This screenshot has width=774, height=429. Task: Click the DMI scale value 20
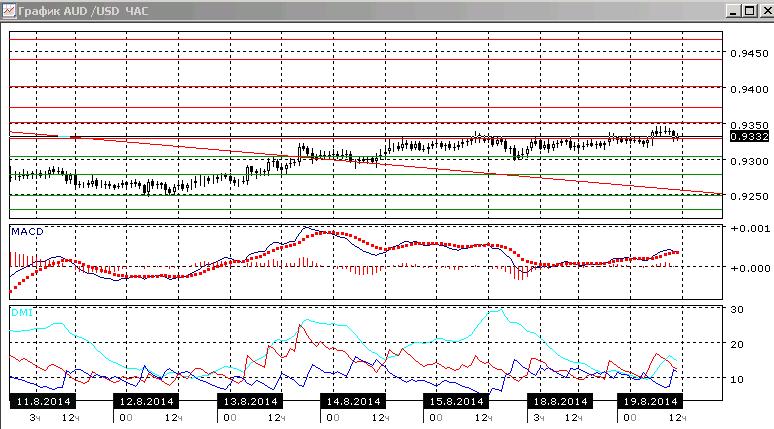pyautogui.click(x=737, y=345)
